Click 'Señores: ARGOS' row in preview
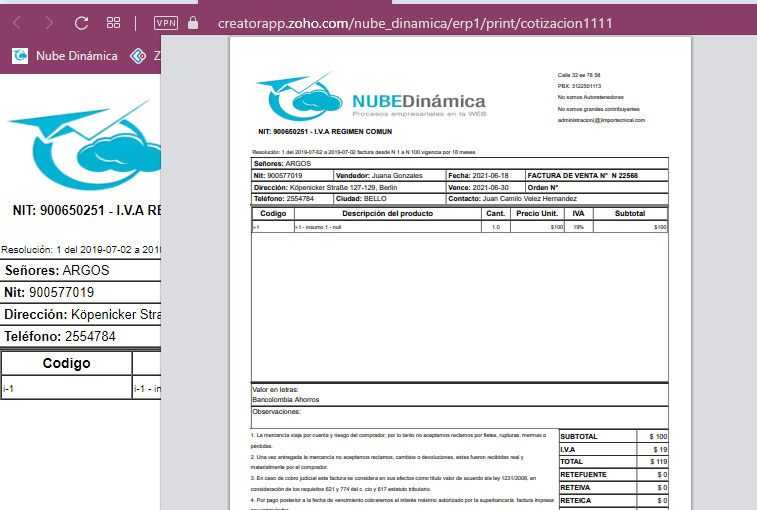Image resolution: width=757 pixels, height=510 pixels. click(460, 163)
